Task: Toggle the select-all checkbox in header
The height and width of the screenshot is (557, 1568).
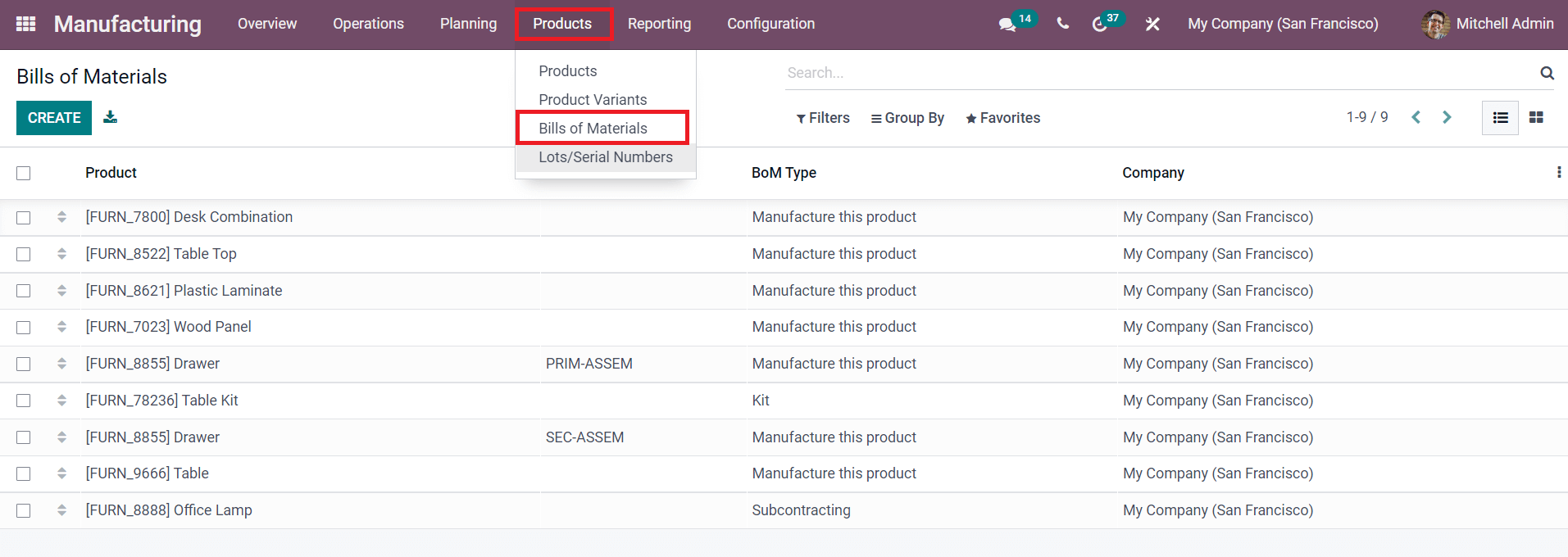Action: click(23, 173)
